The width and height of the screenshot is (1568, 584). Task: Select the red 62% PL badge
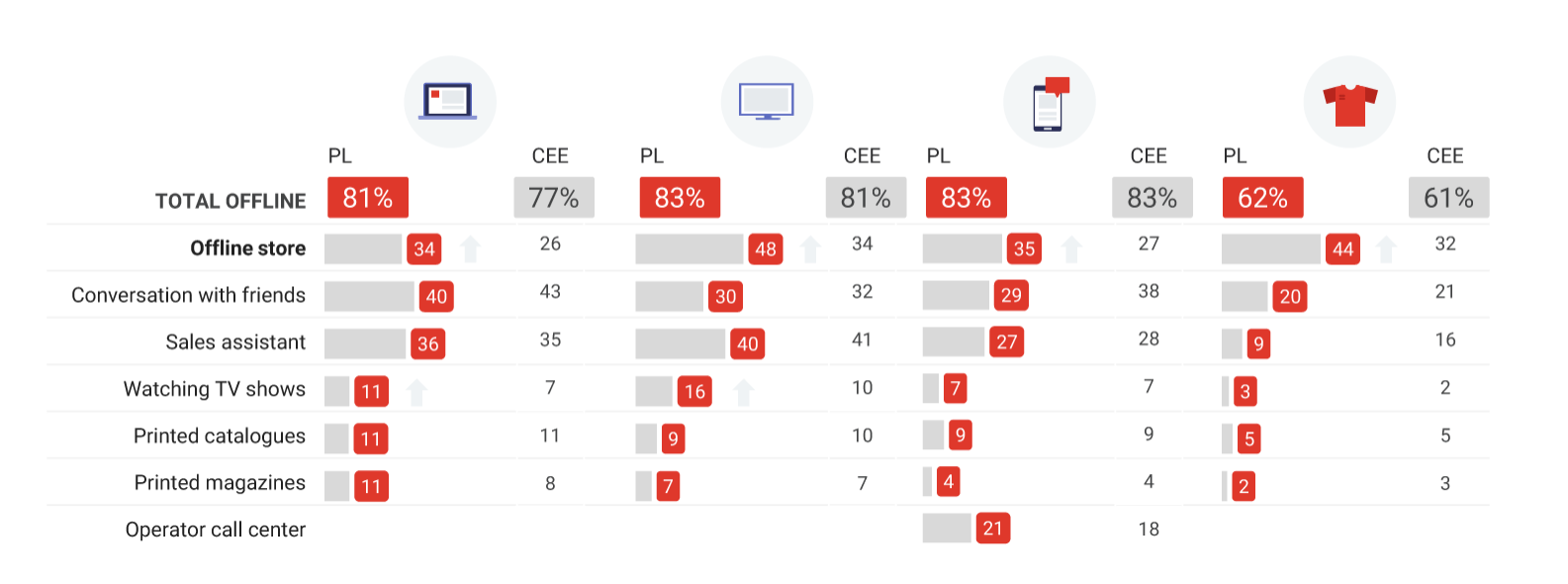coord(1263,198)
